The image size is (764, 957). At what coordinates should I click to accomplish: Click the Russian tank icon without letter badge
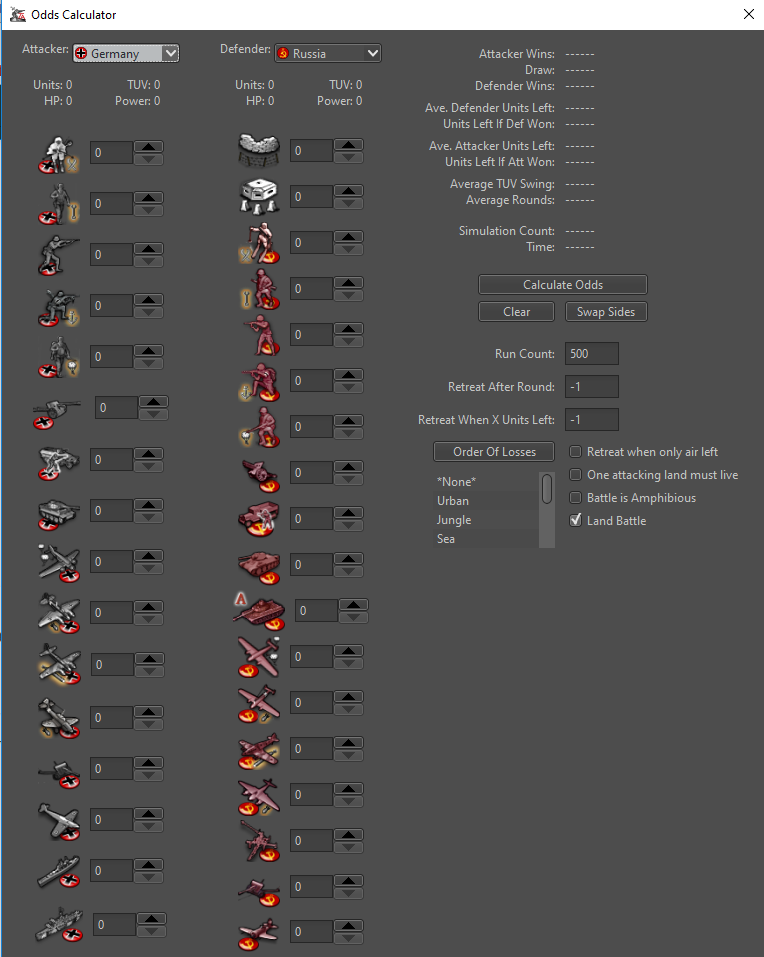click(x=259, y=567)
